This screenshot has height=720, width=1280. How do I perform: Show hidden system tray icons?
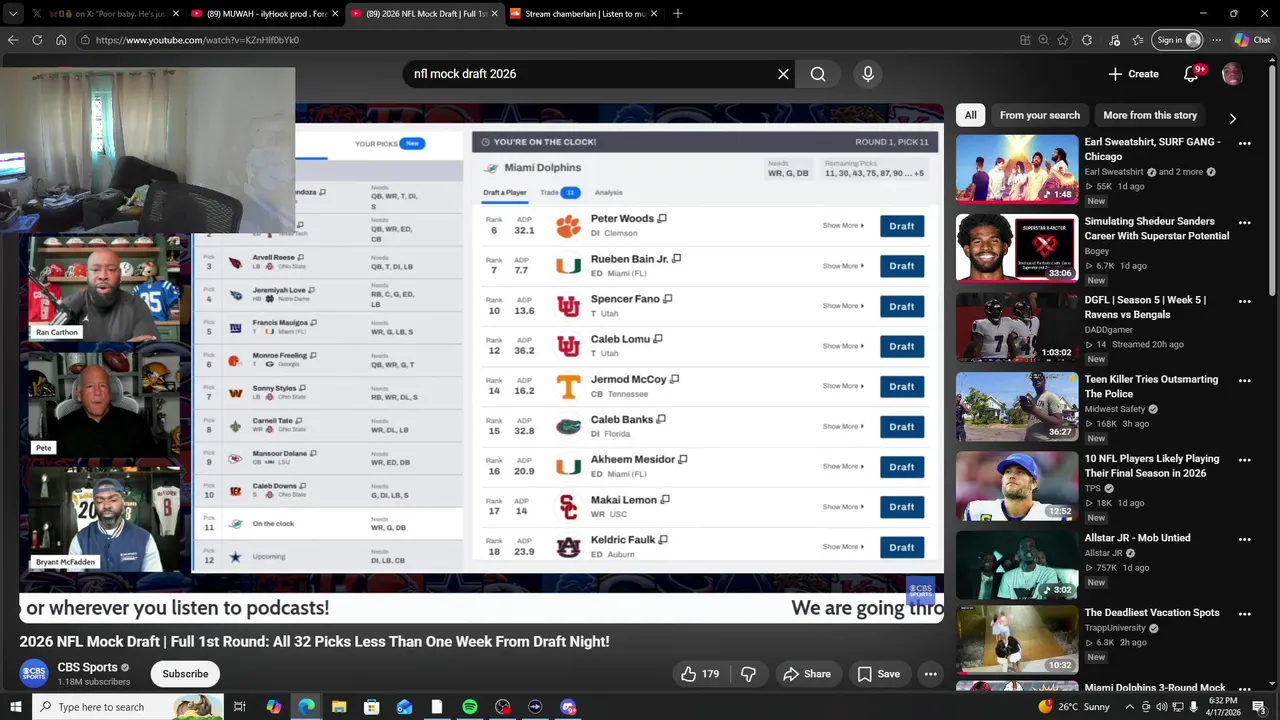point(1130,707)
